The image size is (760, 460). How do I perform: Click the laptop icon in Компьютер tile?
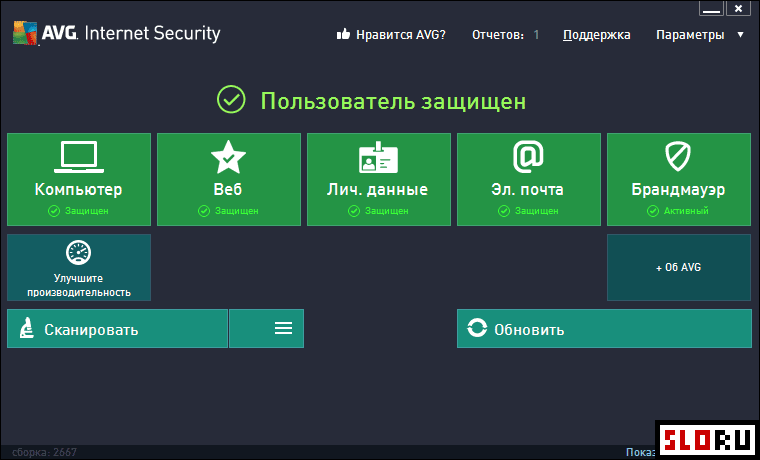point(79,157)
